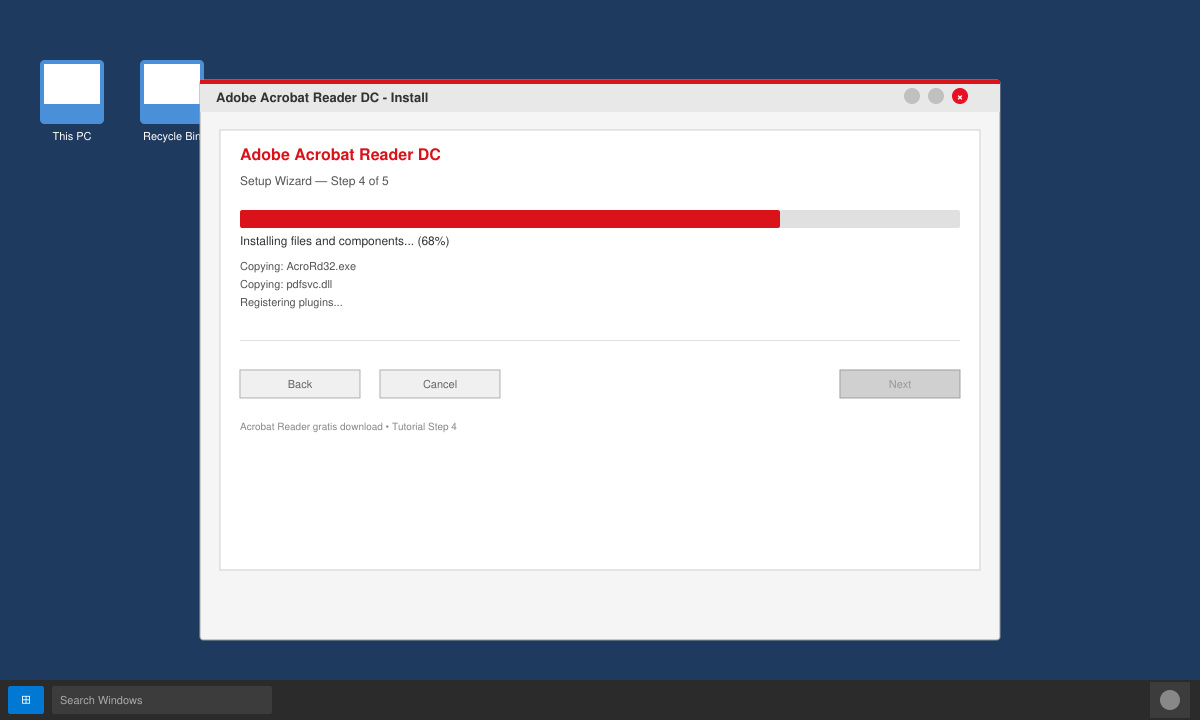This screenshot has height=720, width=1200.
Task: Click the red Adobe Acrobat Reader DC heading
Action: click(340, 155)
